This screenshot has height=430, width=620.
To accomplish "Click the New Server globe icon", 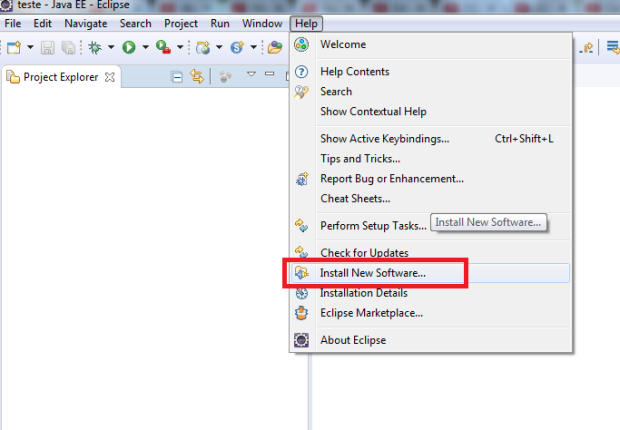I will pyautogui.click(x=203, y=47).
